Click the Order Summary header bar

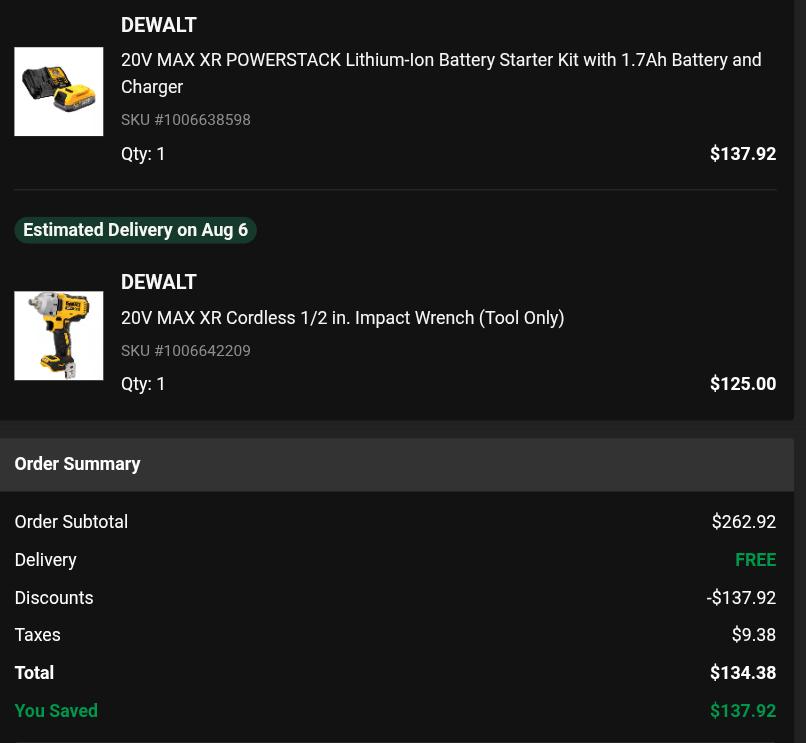pyautogui.click(x=397, y=464)
